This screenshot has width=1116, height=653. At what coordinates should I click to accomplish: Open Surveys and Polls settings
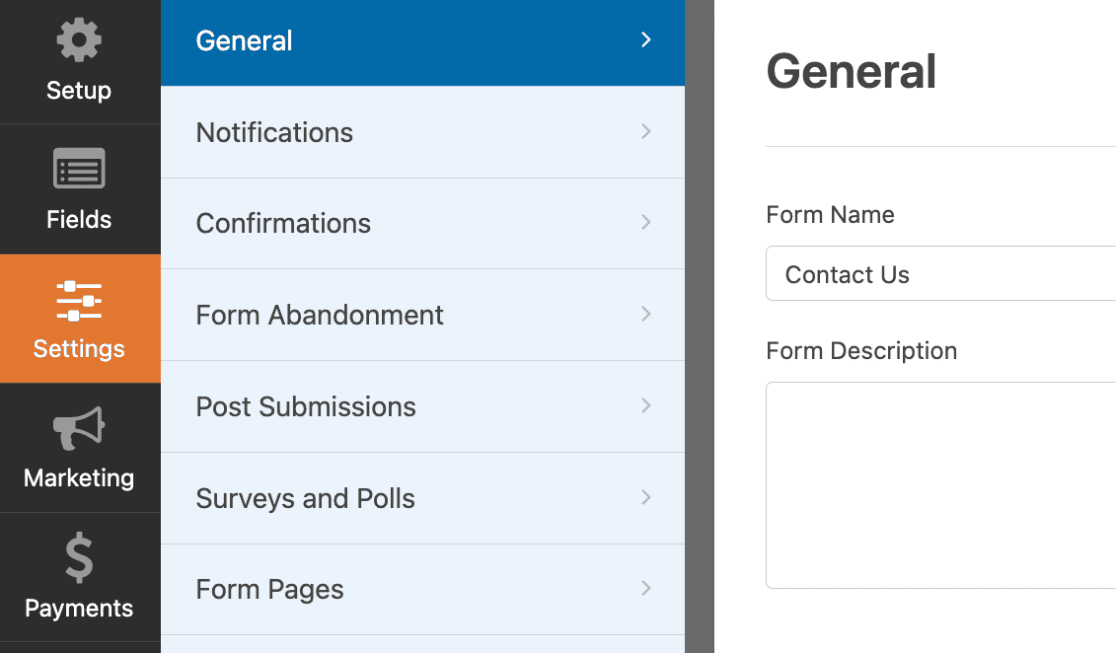(423, 498)
